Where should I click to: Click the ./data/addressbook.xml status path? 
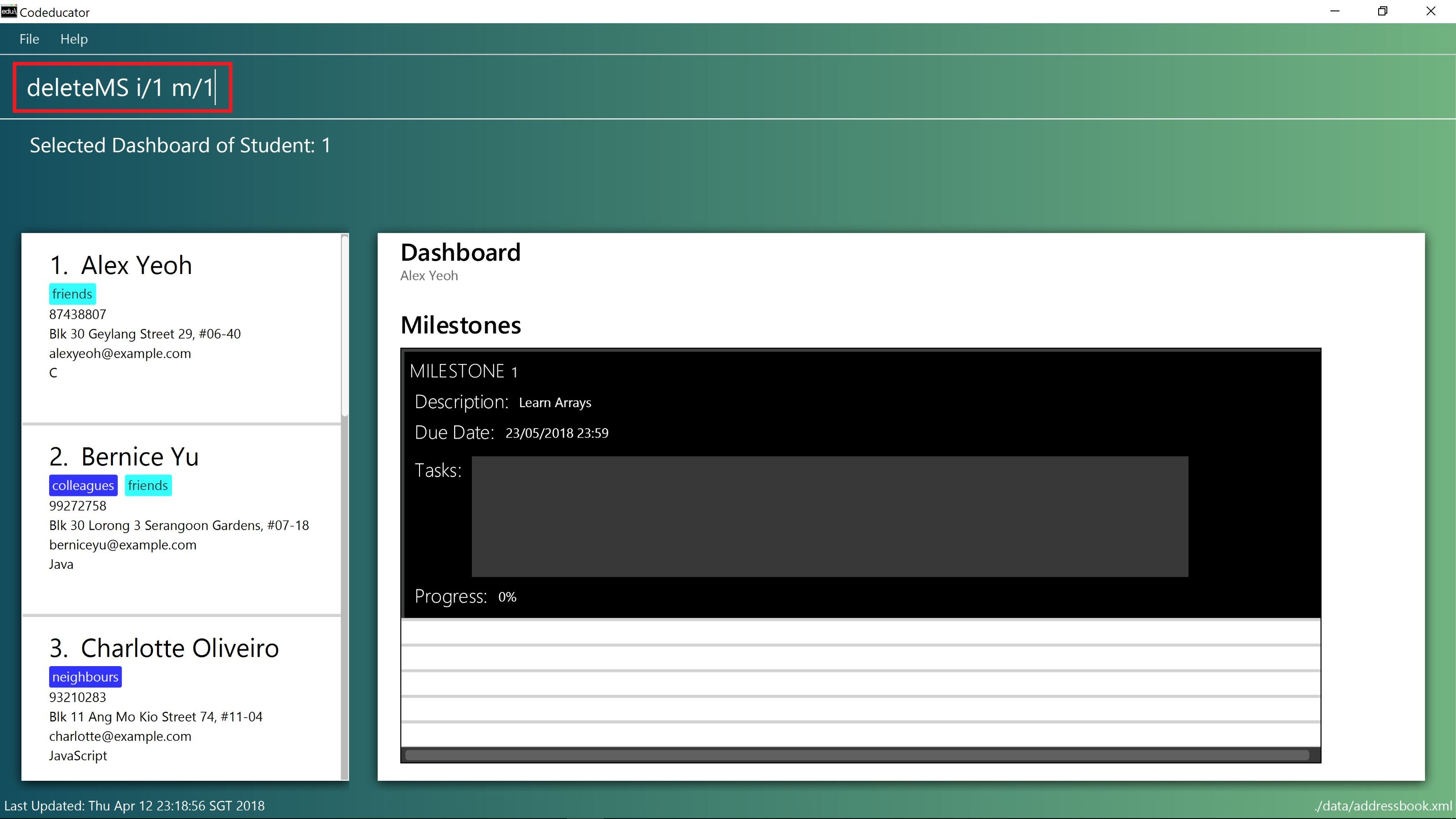point(1383,805)
